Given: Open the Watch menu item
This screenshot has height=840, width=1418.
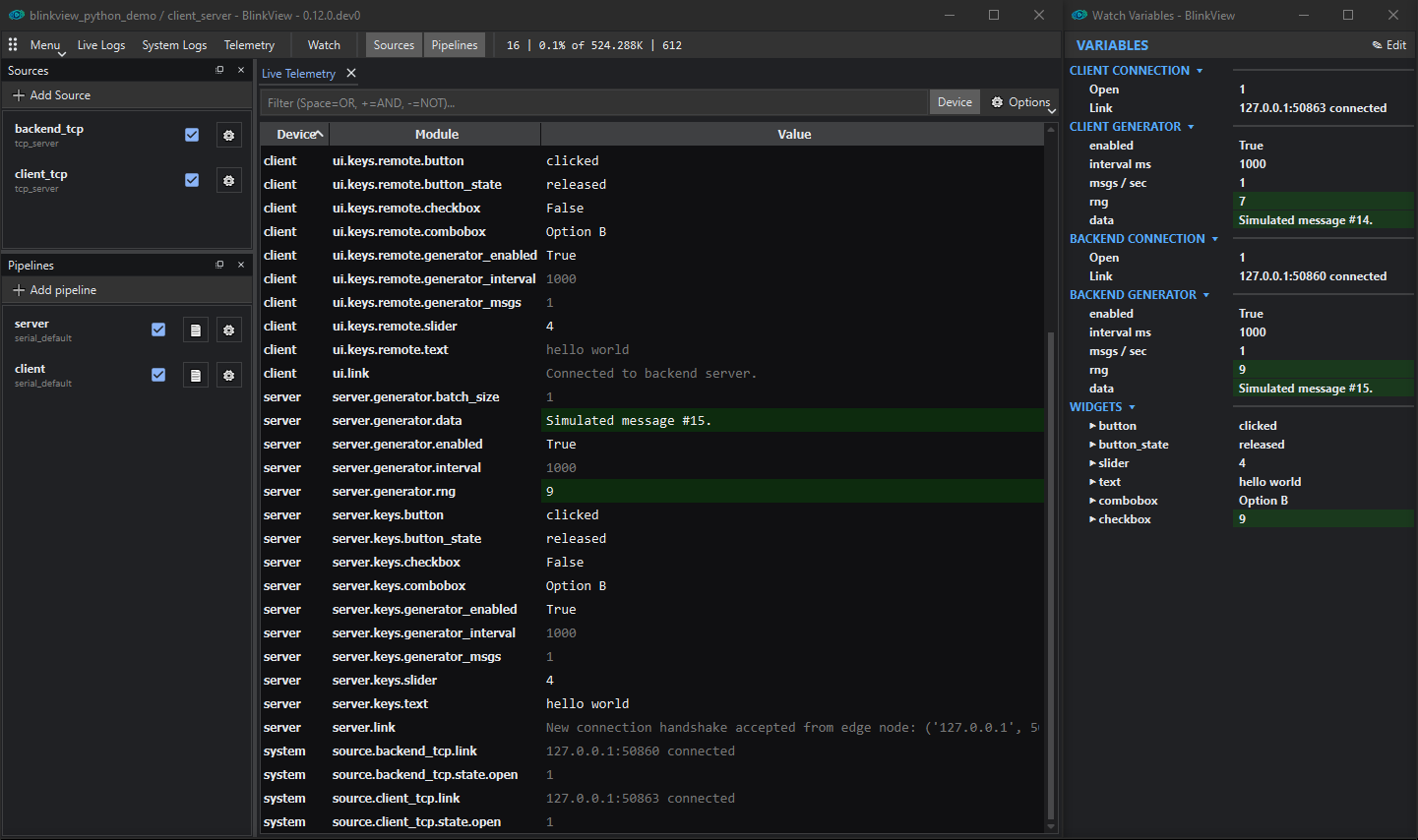Looking at the screenshot, I should [324, 45].
